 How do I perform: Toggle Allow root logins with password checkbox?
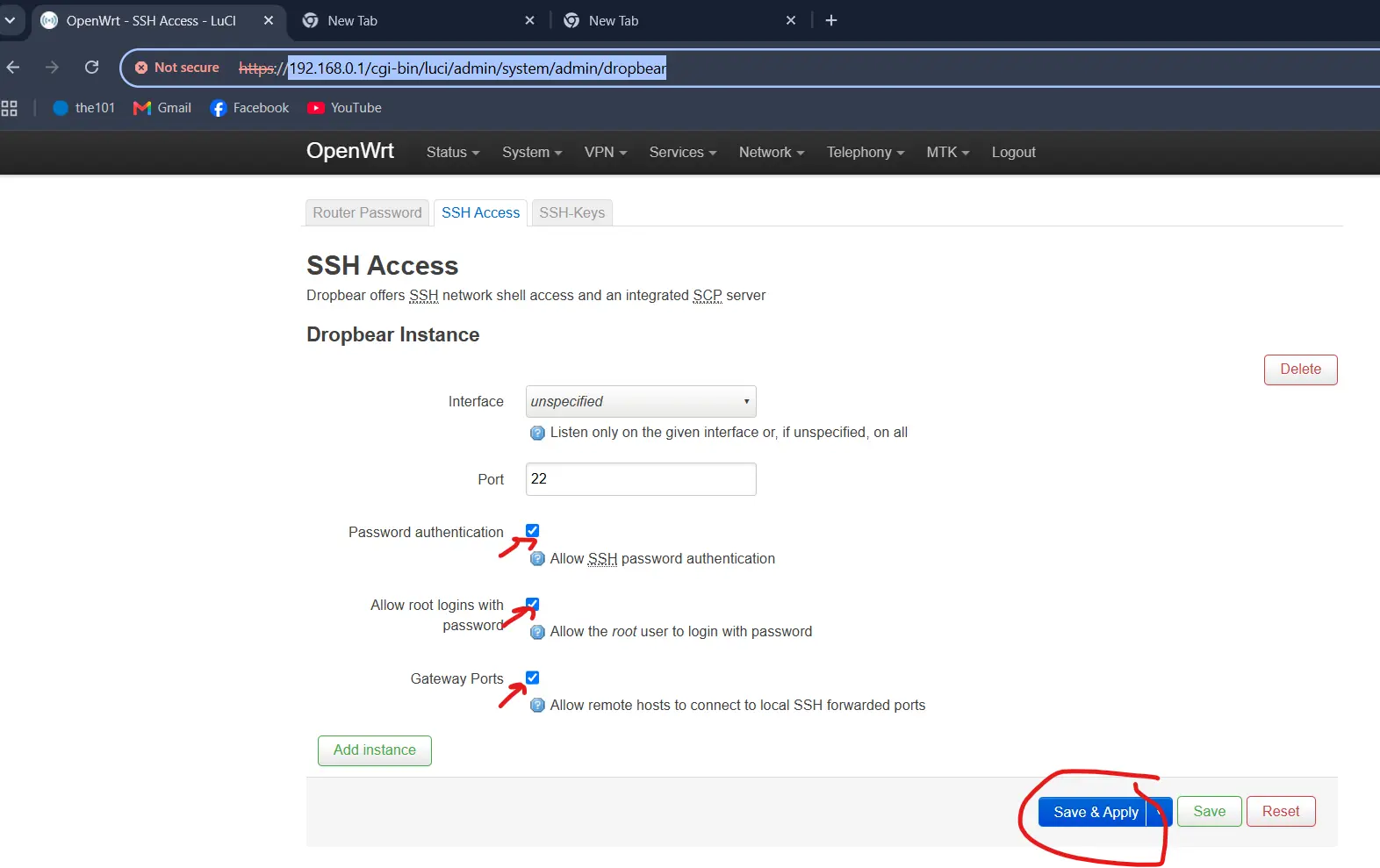tap(532, 604)
